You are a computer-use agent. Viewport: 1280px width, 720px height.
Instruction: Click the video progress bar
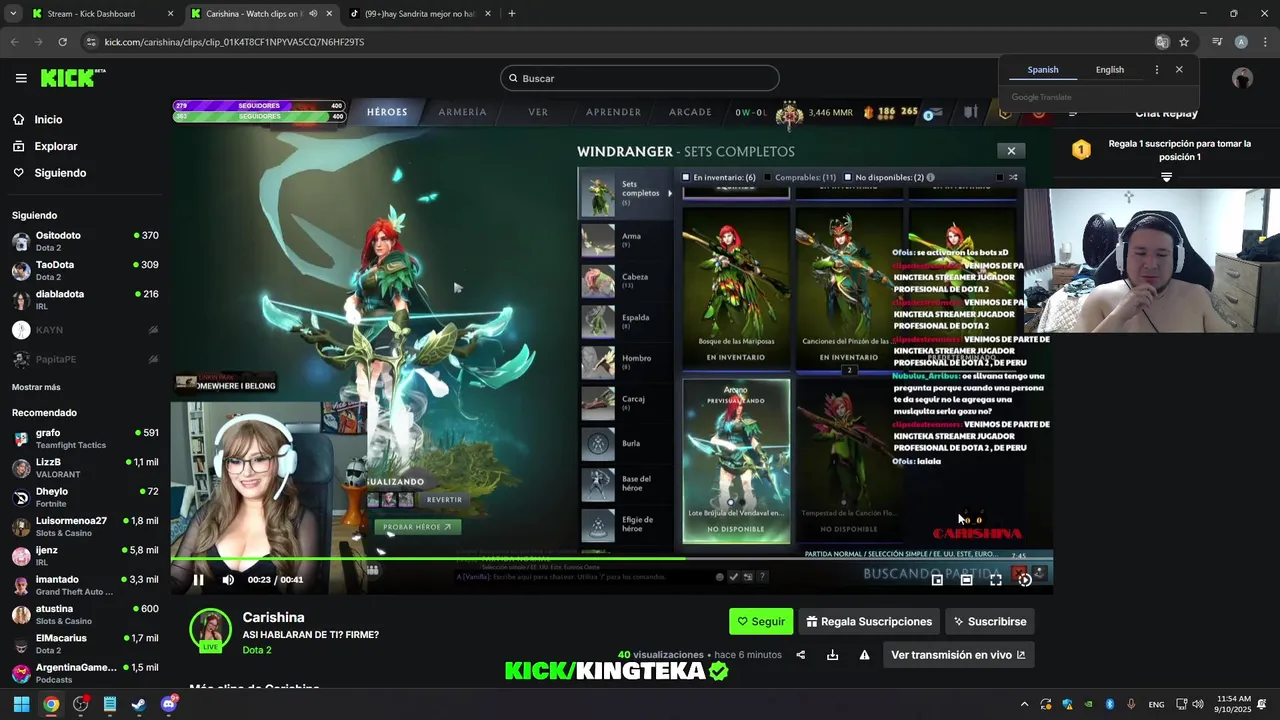pos(611,558)
